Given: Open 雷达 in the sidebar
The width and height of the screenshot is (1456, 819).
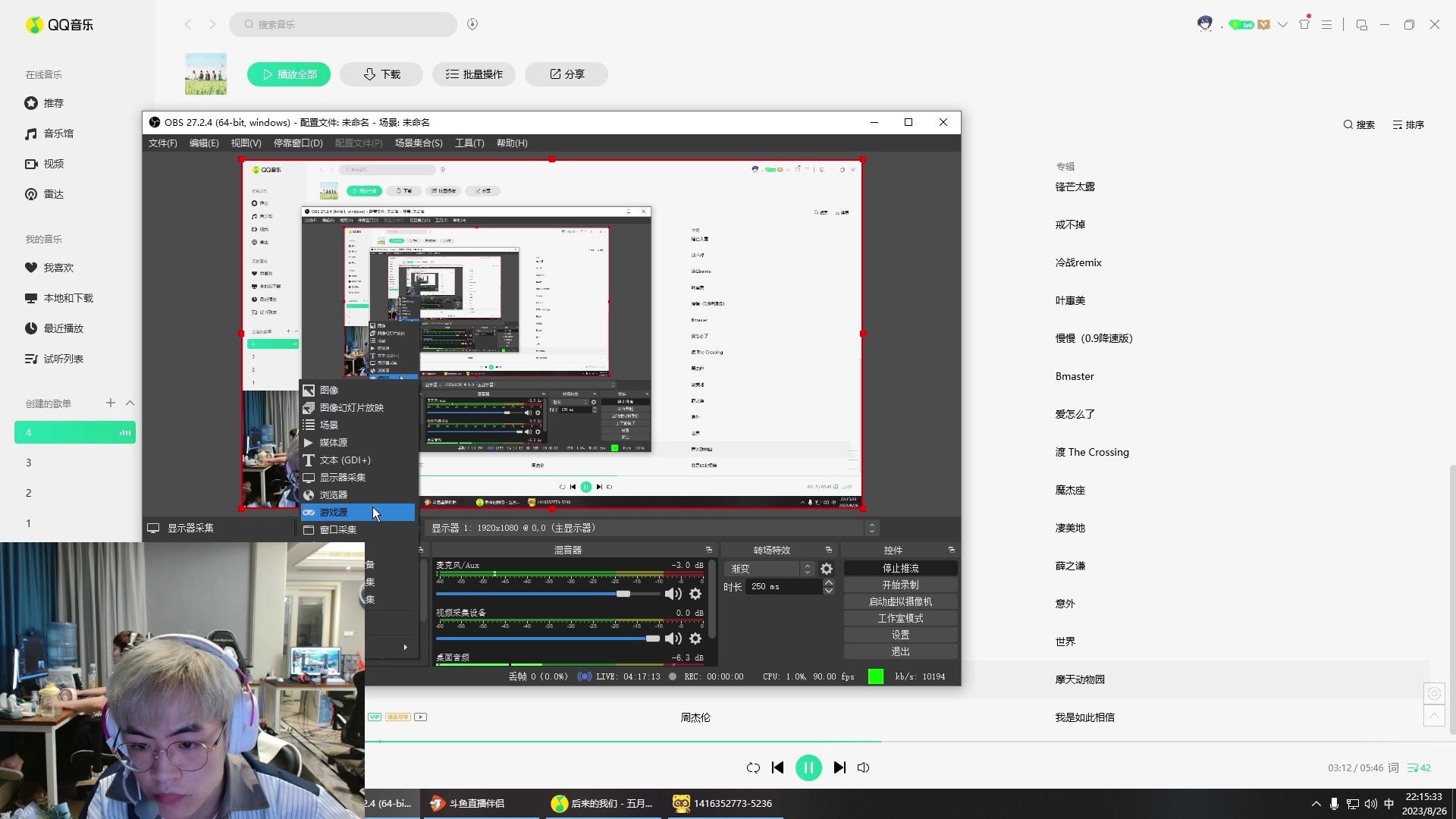Looking at the screenshot, I should coord(44,194).
